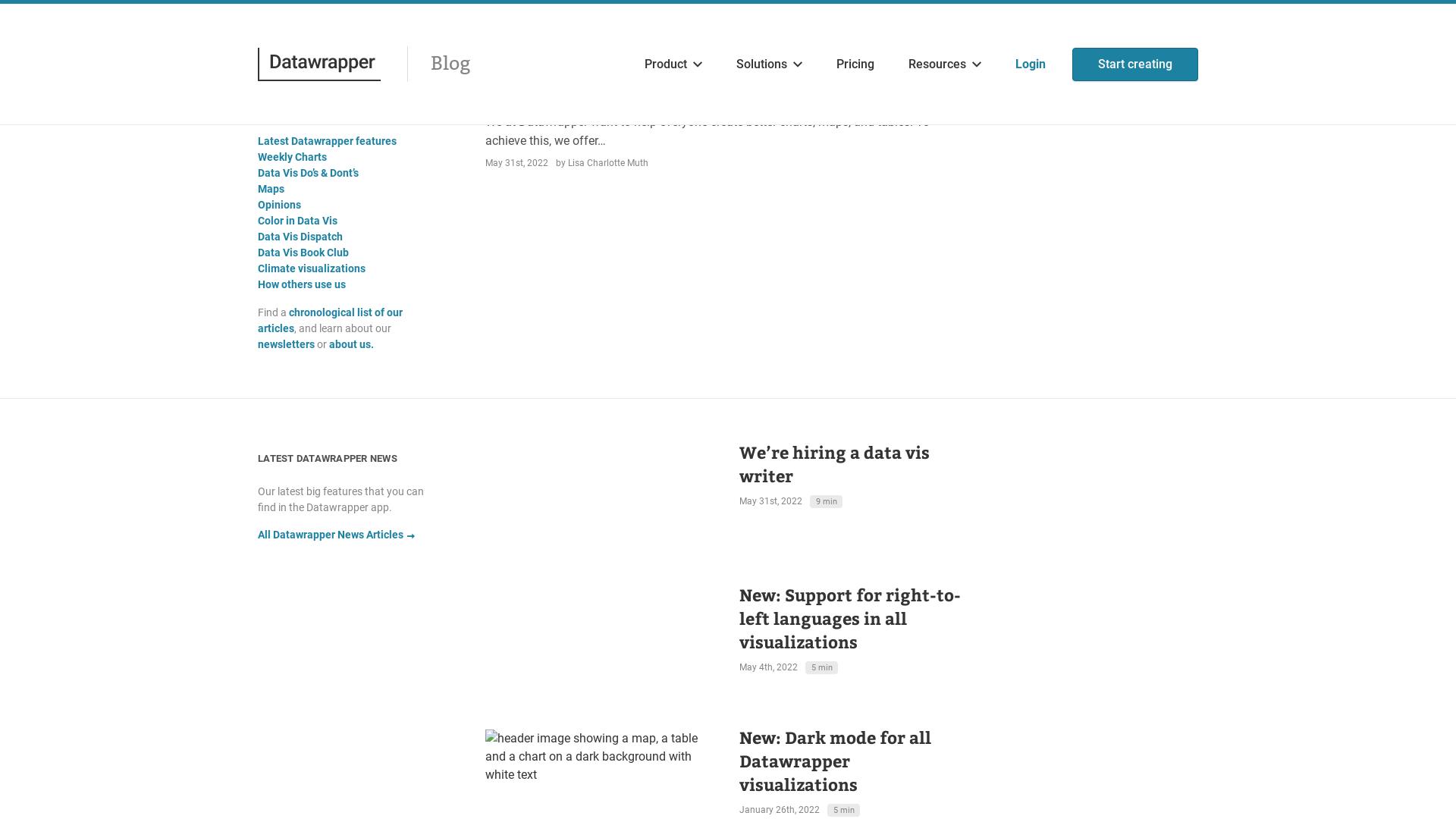Open All Datawrapper News Articles link
The width and height of the screenshot is (1456, 819).
click(x=336, y=535)
